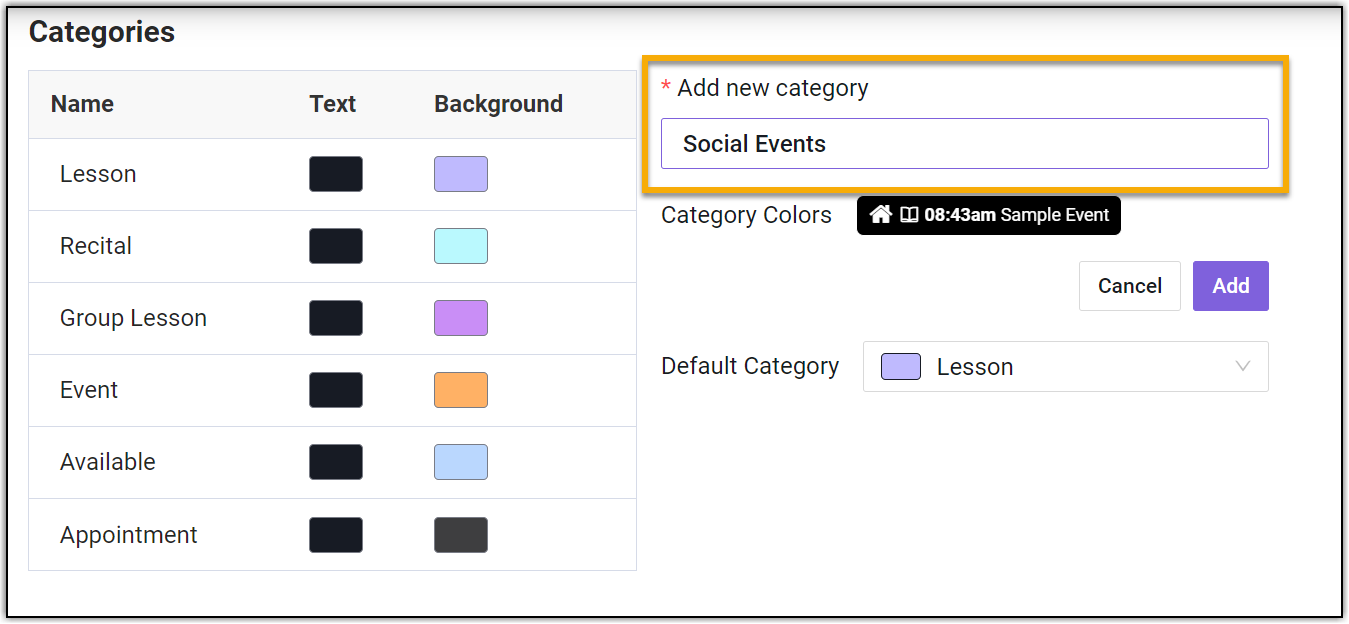The image size is (1349, 624).
Task: Open Appointment text color swatch
Action: pyautogui.click(x=335, y=535)
